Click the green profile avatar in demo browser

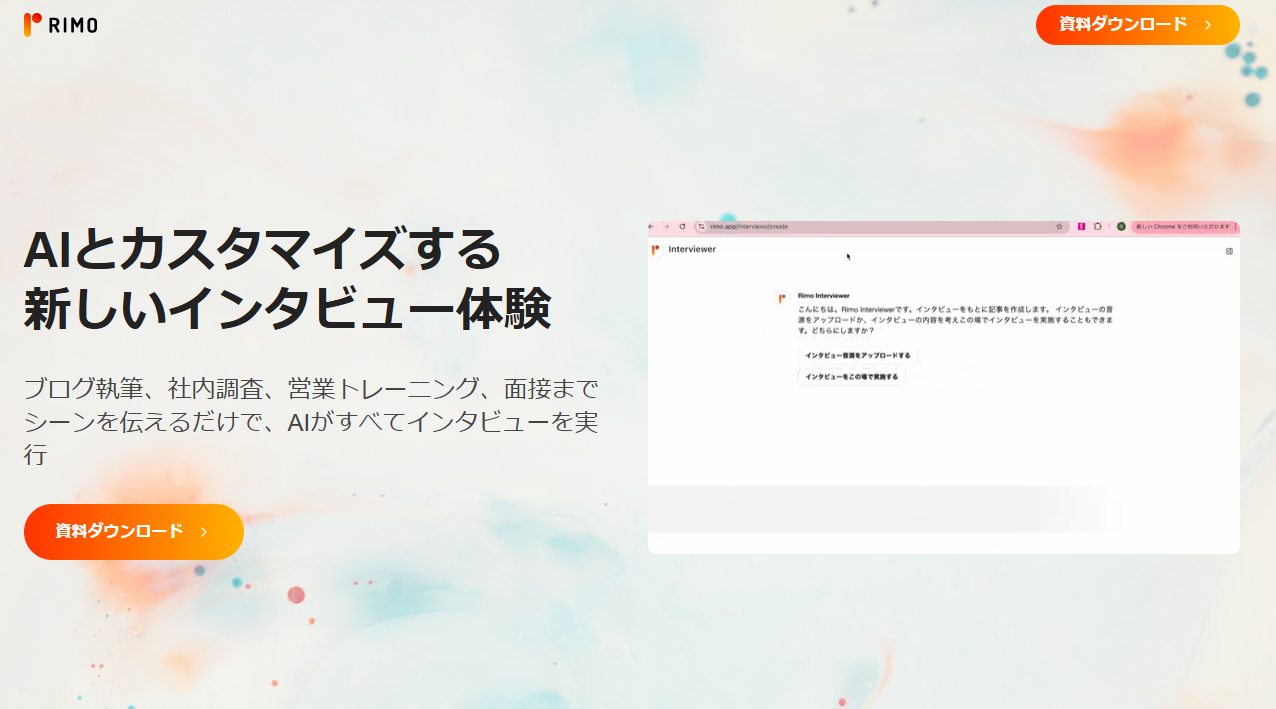coord(1121,227)
